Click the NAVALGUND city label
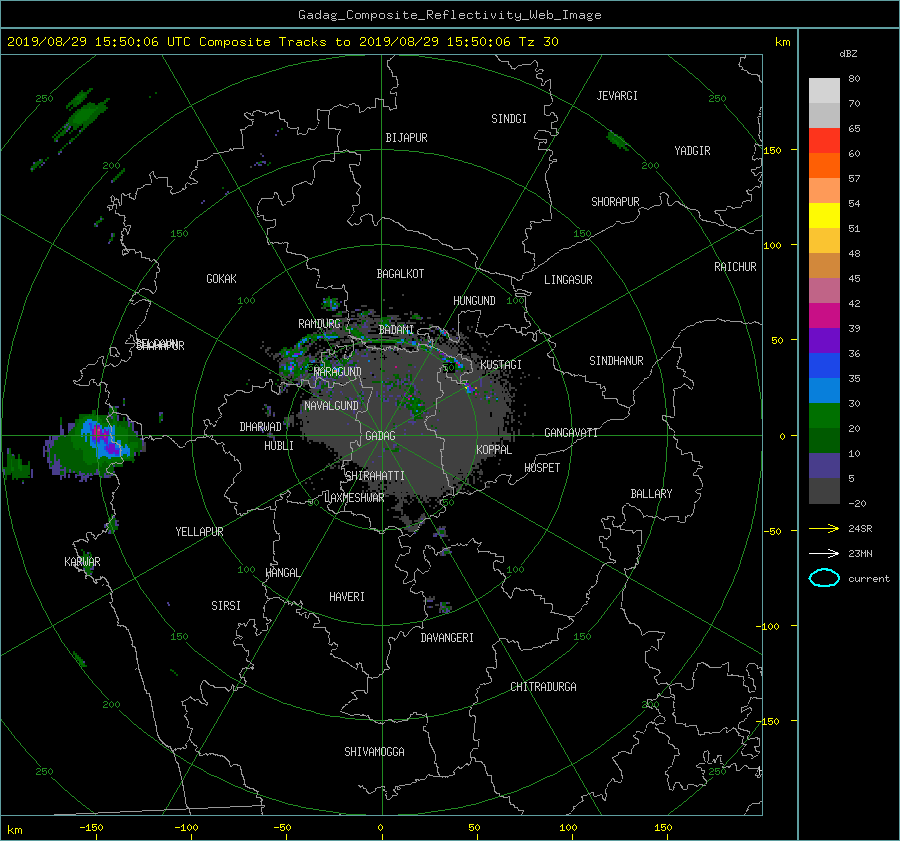The width and height of the screenshot is (900, 841). click(x=331, y=405)
